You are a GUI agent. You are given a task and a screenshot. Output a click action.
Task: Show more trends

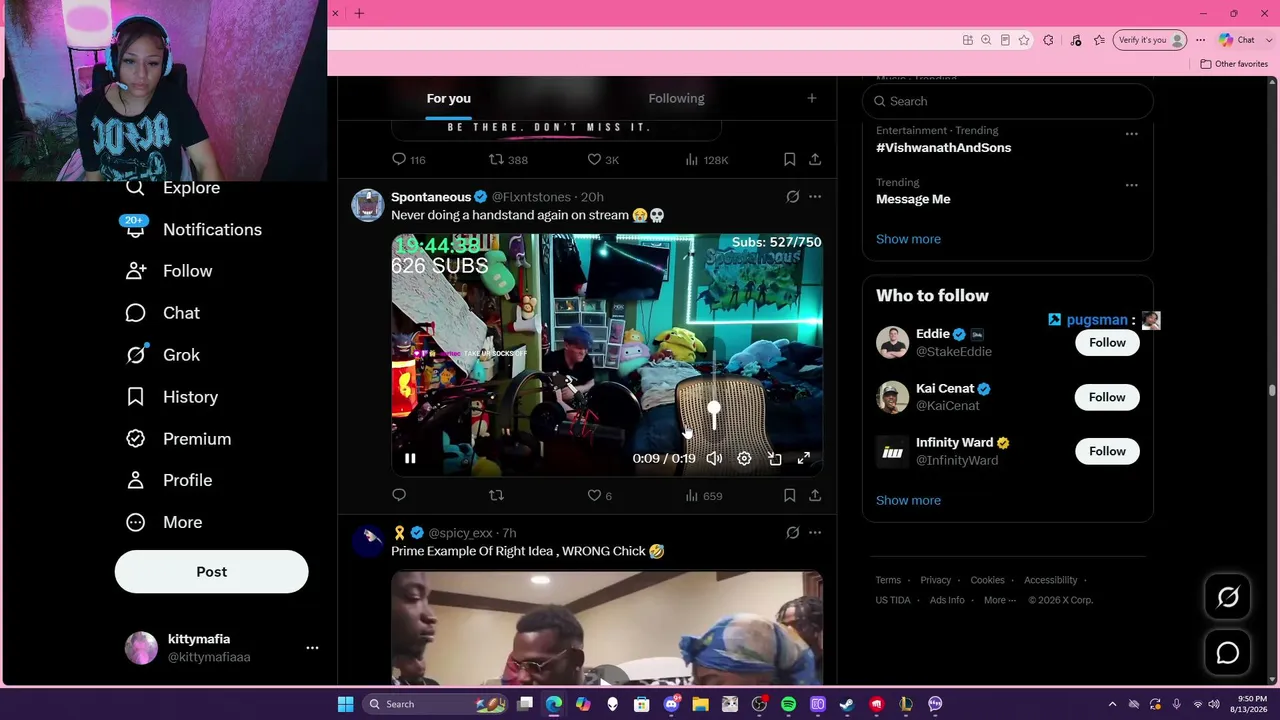click(x=908, y=239)
